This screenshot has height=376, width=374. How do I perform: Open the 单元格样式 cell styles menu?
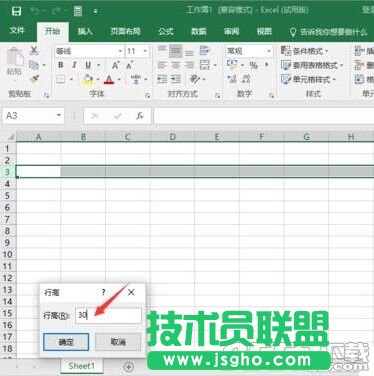click(308, 79)
